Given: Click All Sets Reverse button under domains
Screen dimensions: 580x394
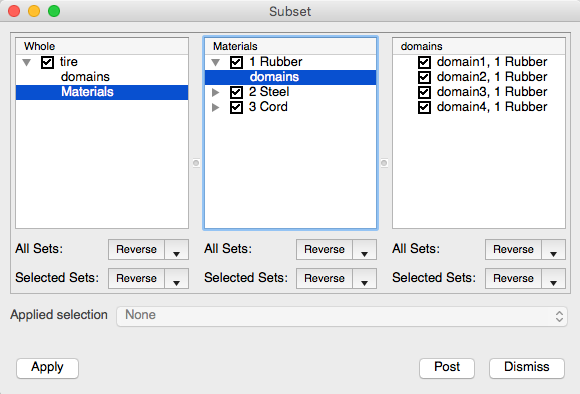Looking at the screenshot, I should coord(513,250).
